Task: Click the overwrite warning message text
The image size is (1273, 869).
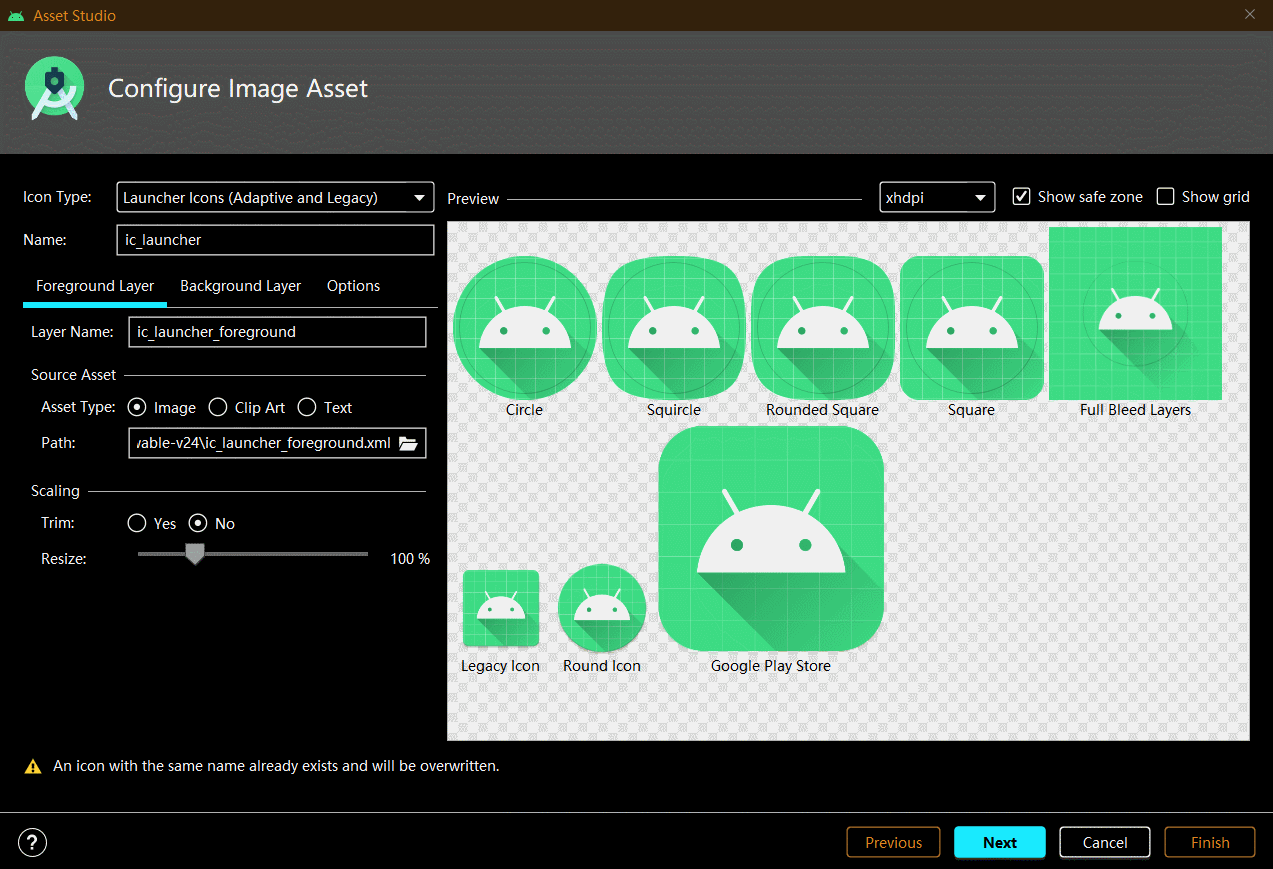Action: [276, 766]
